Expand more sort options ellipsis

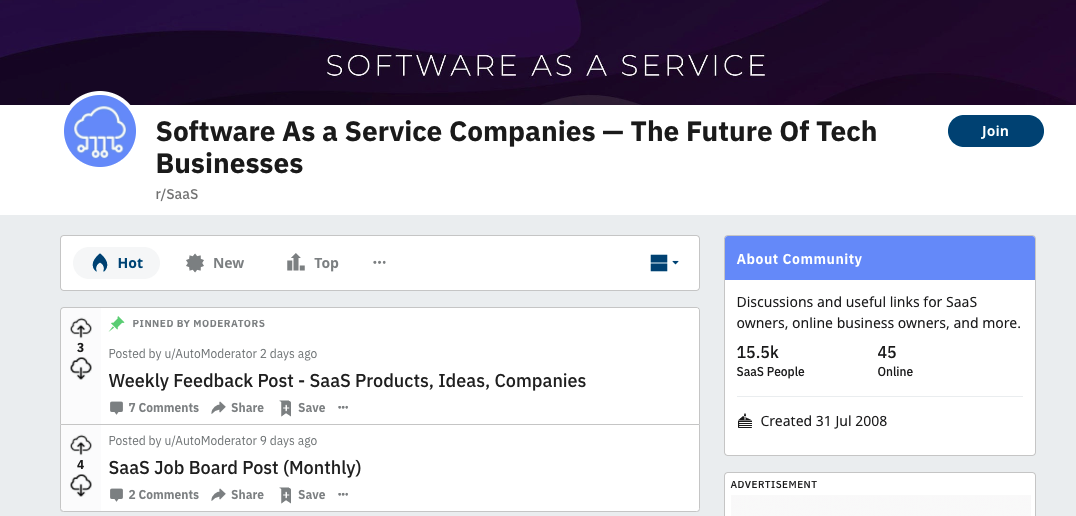tap(379, 263)
